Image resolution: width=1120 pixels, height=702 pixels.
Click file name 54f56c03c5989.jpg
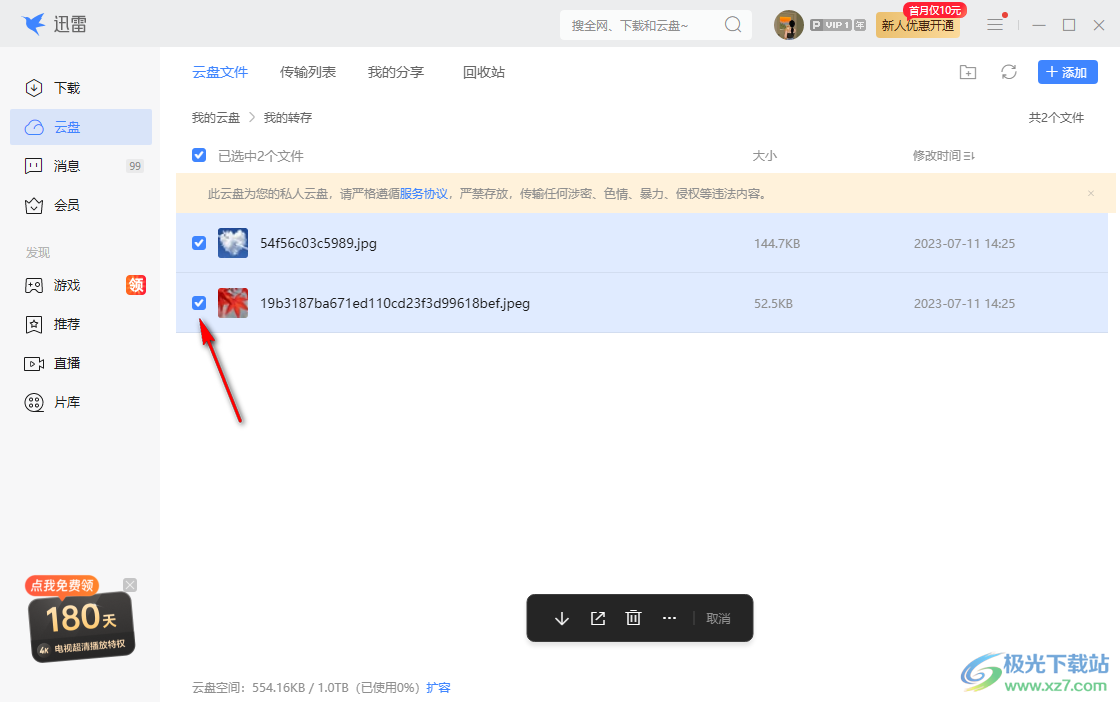coord(319,244)
